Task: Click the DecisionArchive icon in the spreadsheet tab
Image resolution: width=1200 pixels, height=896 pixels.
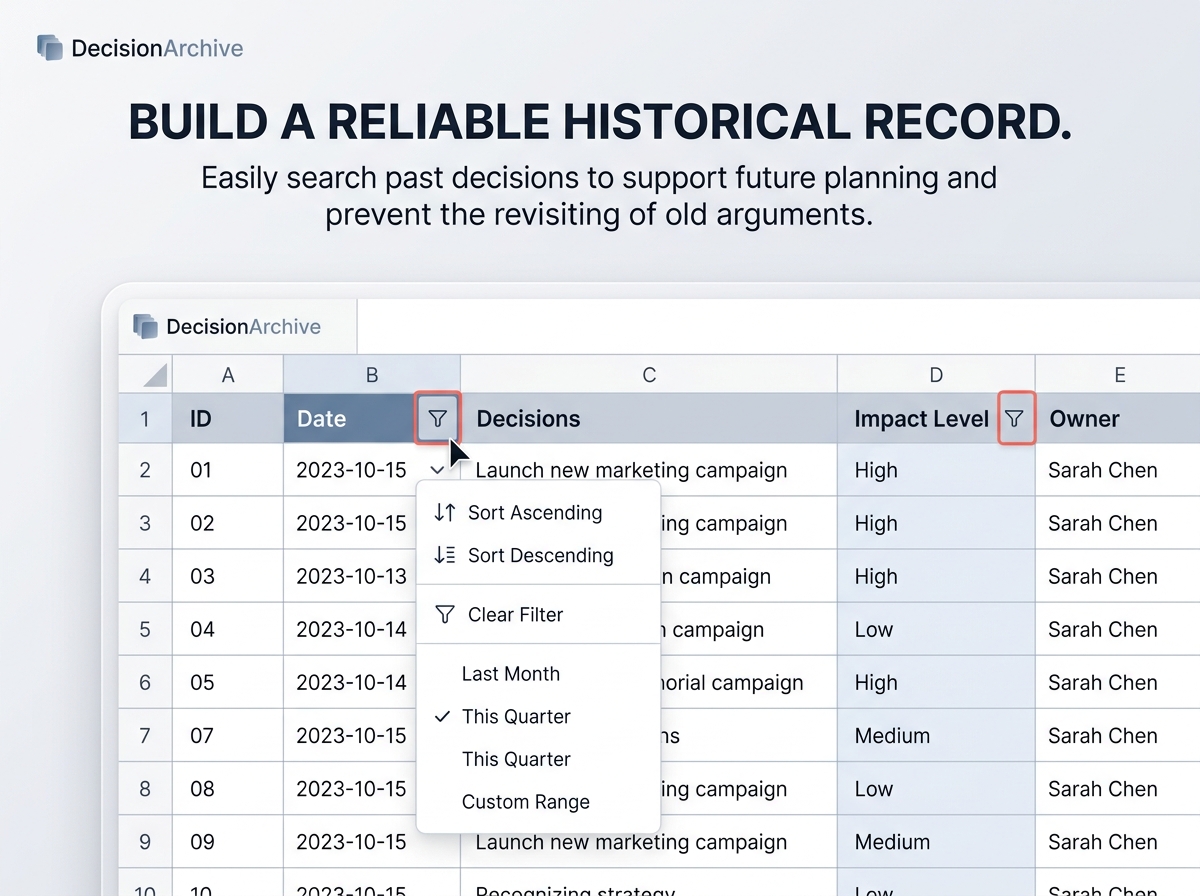Action: [147, 327]
